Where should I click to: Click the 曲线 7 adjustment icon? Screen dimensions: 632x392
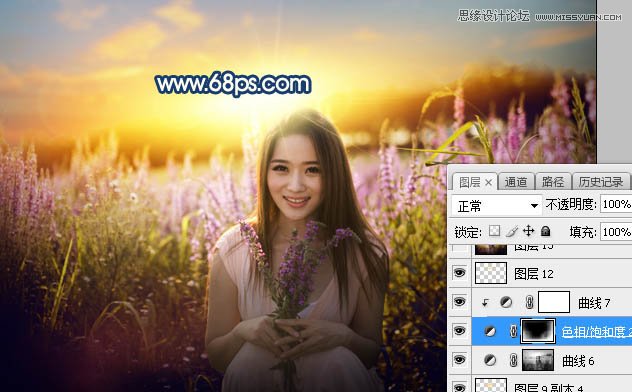point(506,302)
